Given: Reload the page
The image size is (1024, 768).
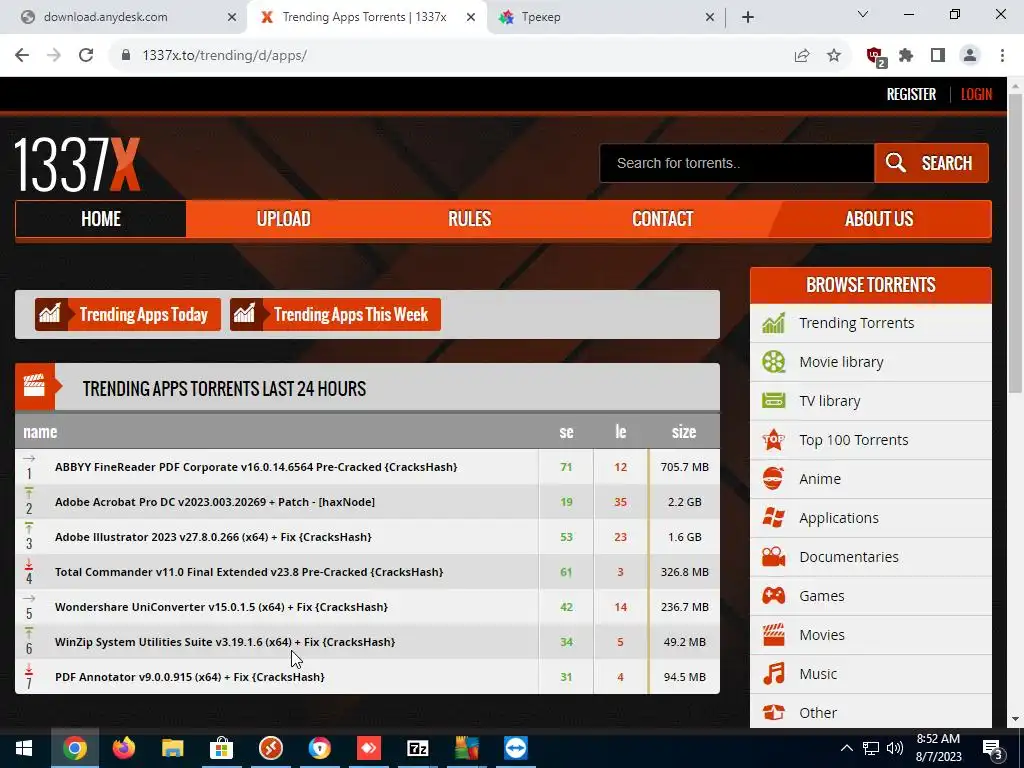Looking at the screenshot, I should point(86,56).
